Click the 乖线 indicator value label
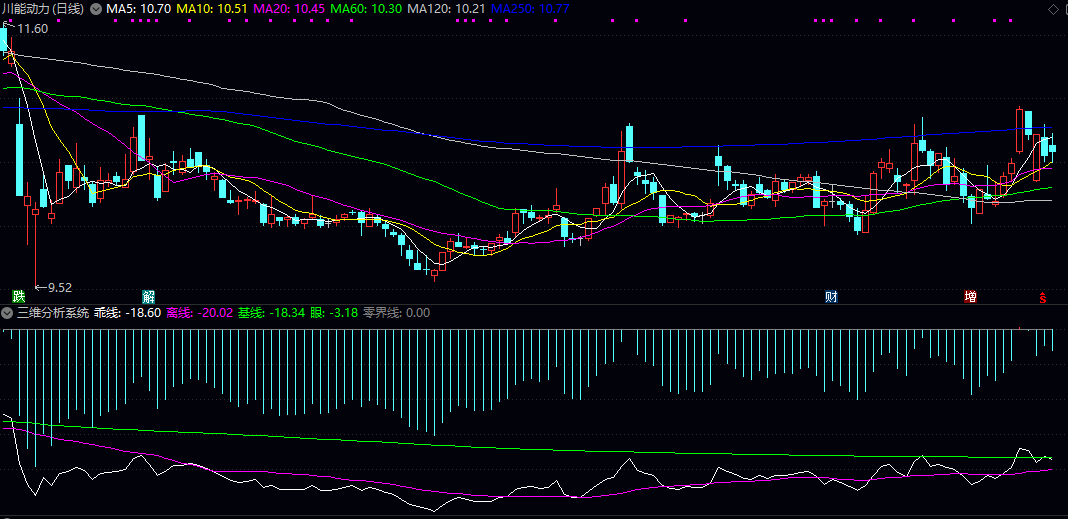Image resolution: width=1068 pixels, height=519 pixels. point(128,313)
